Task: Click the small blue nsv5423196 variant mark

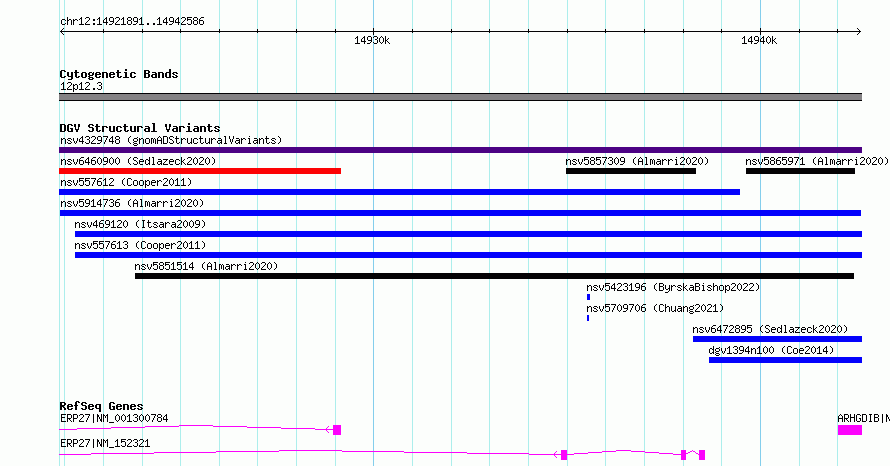Action: (x=589, y=297)
